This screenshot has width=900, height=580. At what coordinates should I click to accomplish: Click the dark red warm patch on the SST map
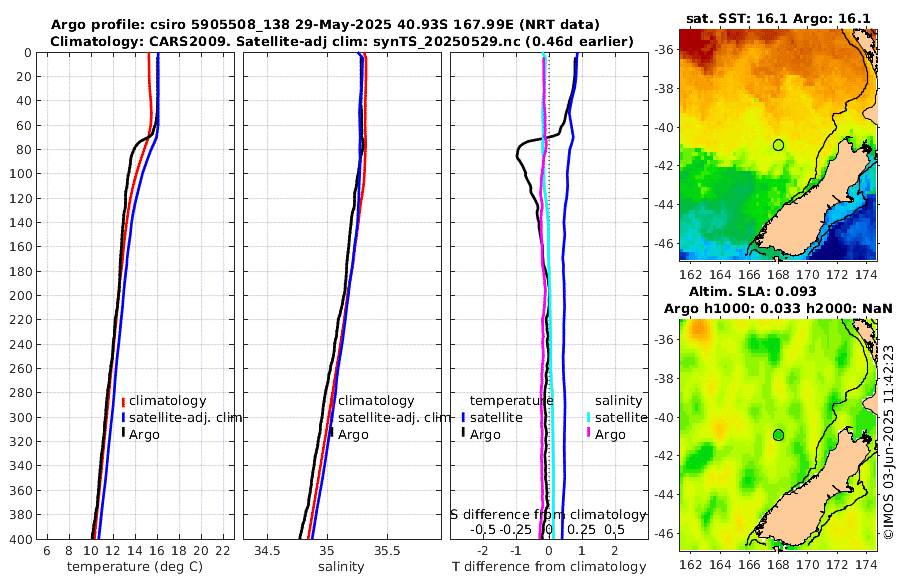point(696,45)
